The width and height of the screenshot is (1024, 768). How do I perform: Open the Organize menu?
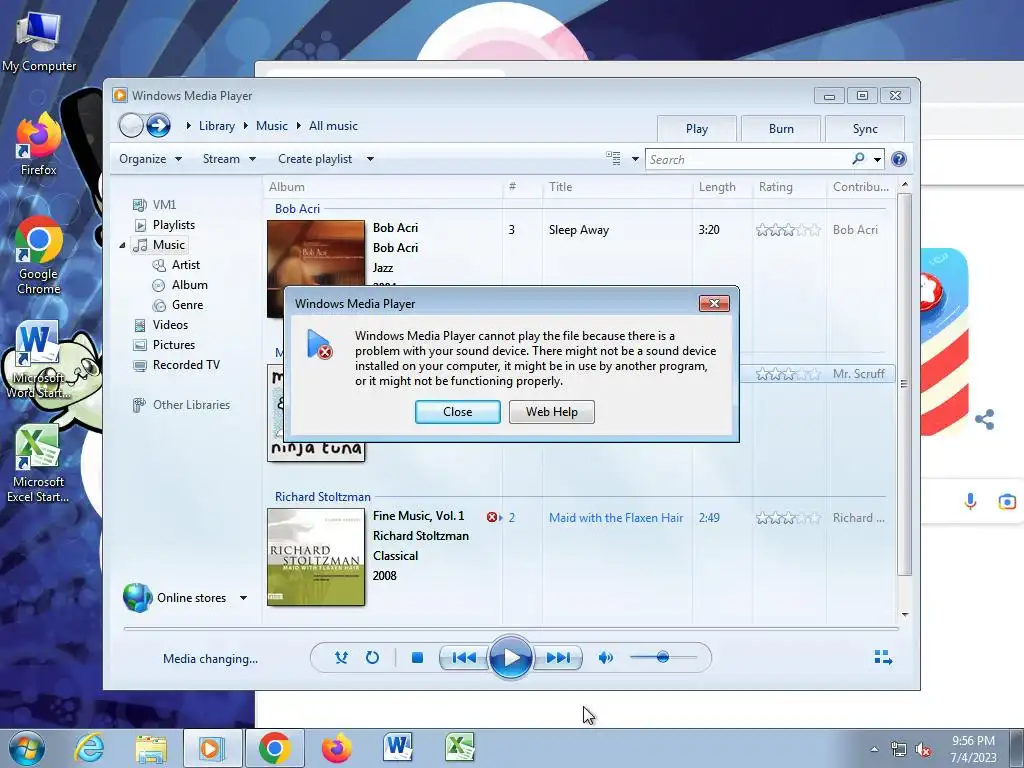150,159
